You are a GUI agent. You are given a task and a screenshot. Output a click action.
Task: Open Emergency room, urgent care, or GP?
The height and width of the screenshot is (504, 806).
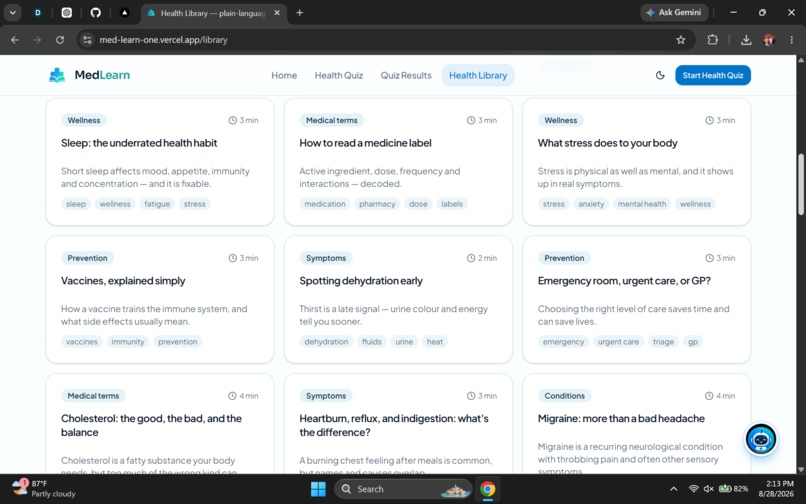coord(624,281)
